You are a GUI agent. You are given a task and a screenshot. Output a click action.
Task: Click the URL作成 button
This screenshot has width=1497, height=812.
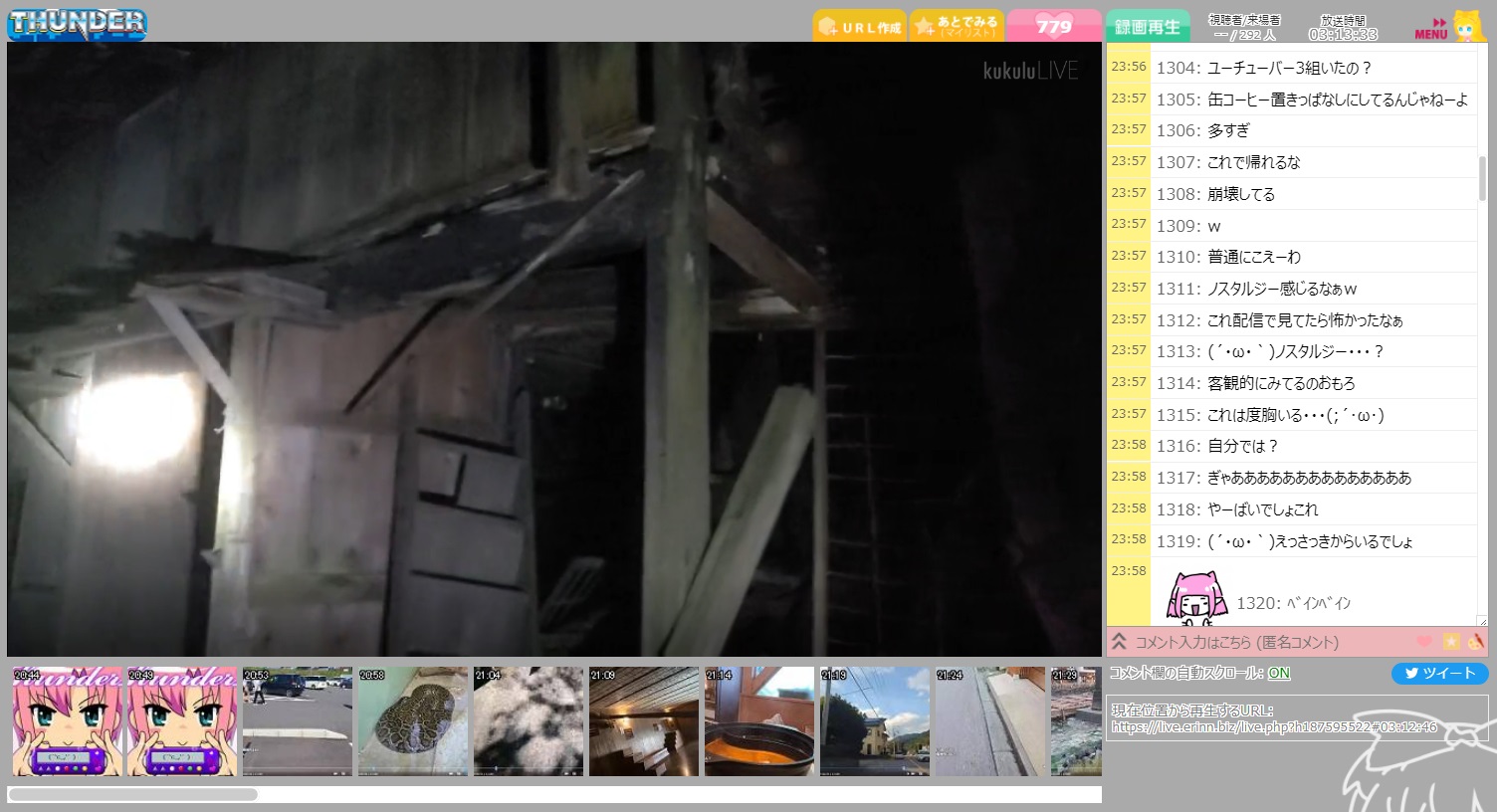coord(859,27)
